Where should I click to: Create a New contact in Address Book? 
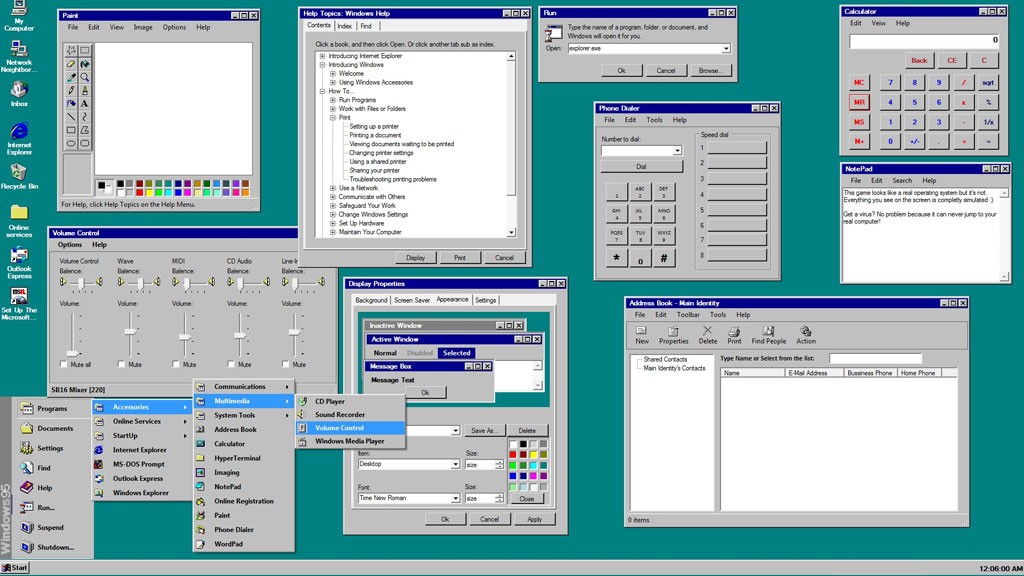click(641, 335)
